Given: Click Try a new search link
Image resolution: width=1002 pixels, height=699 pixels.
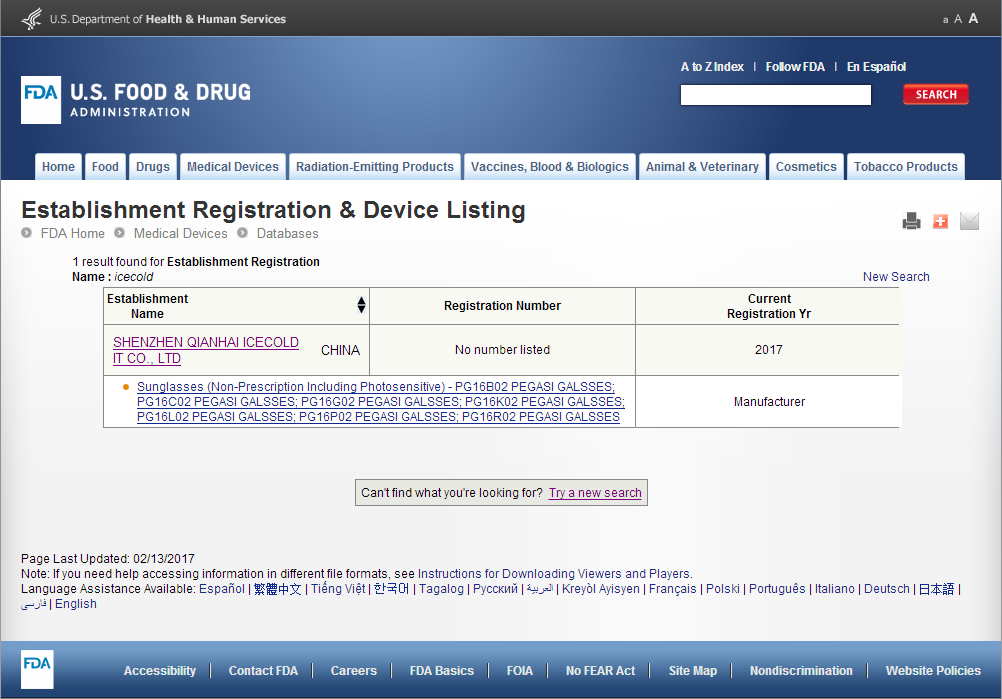Looking at the screenshot, I should click(x=595, y=493).
